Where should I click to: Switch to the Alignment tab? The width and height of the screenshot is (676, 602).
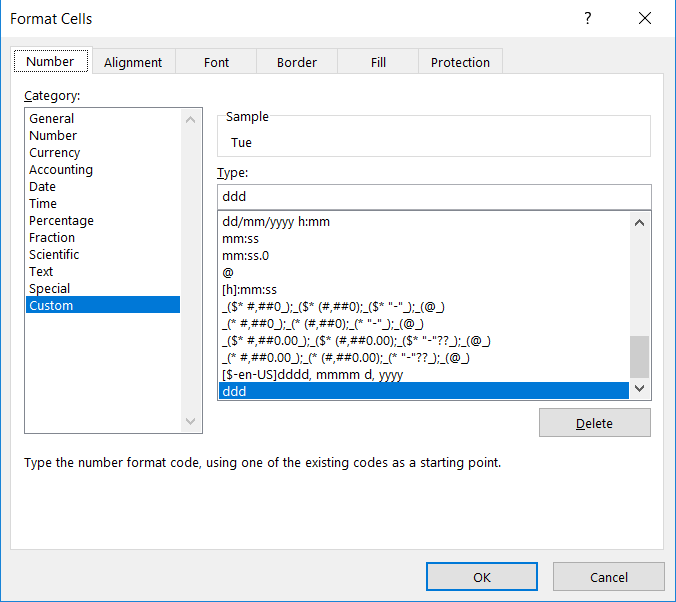[x=133, y=62]
